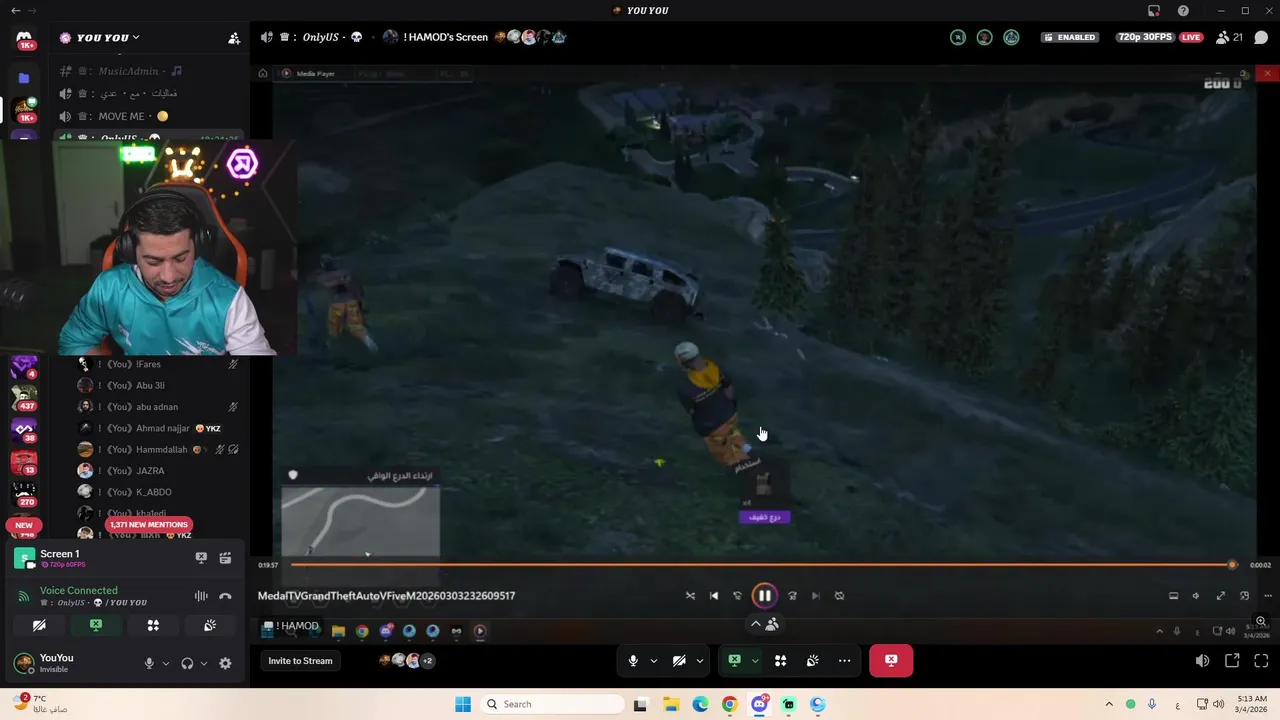This screenshot has width=1280, height=720.
Task: Expand input device options in user panel
Action: (x=166, y=663)
